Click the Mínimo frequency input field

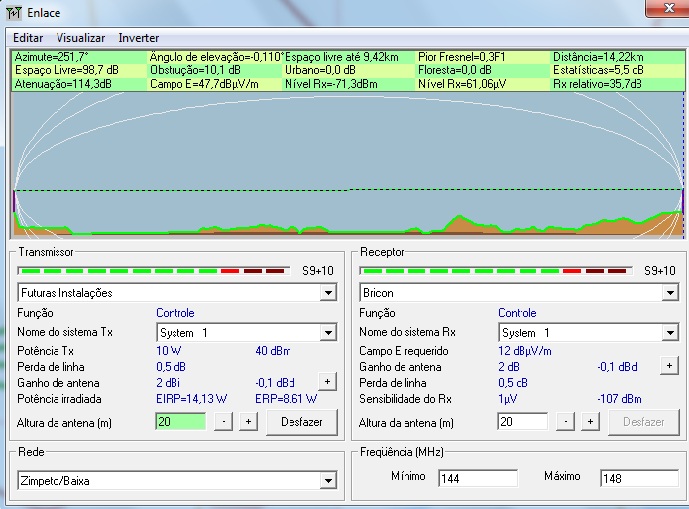[476, 478]
